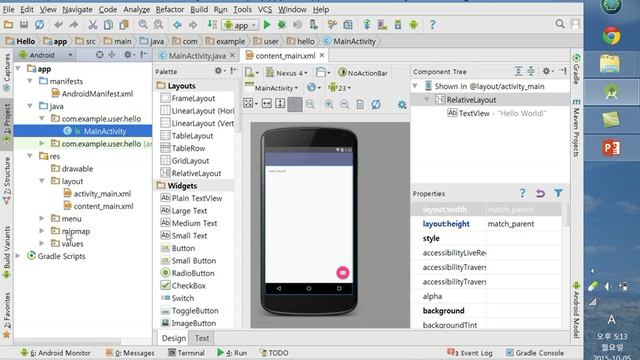Open the Refactor menu

[170, 9]
